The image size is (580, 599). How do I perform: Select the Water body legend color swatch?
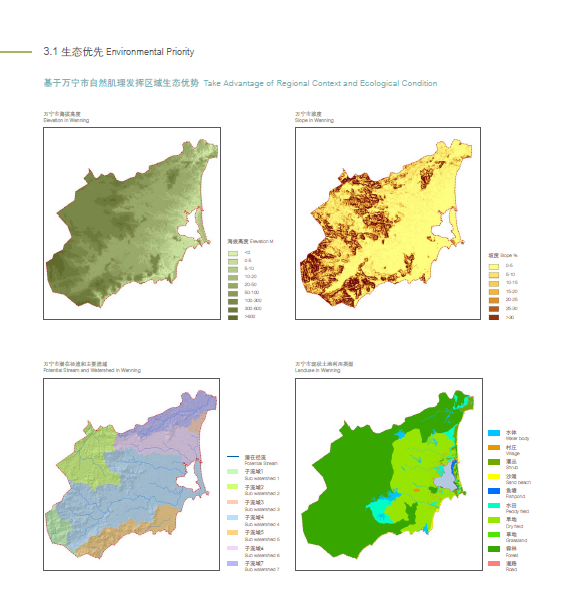494,433
